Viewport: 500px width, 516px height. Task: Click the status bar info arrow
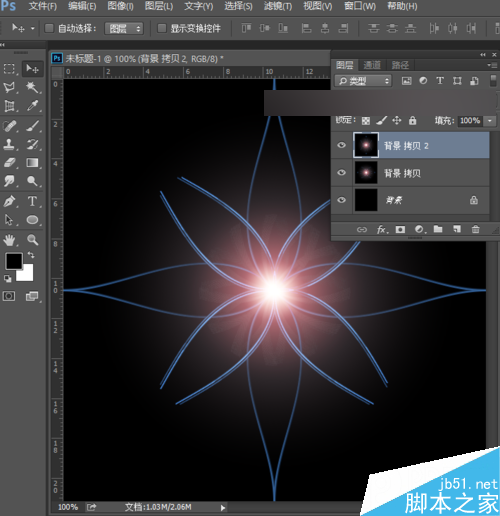click(223, 508)
